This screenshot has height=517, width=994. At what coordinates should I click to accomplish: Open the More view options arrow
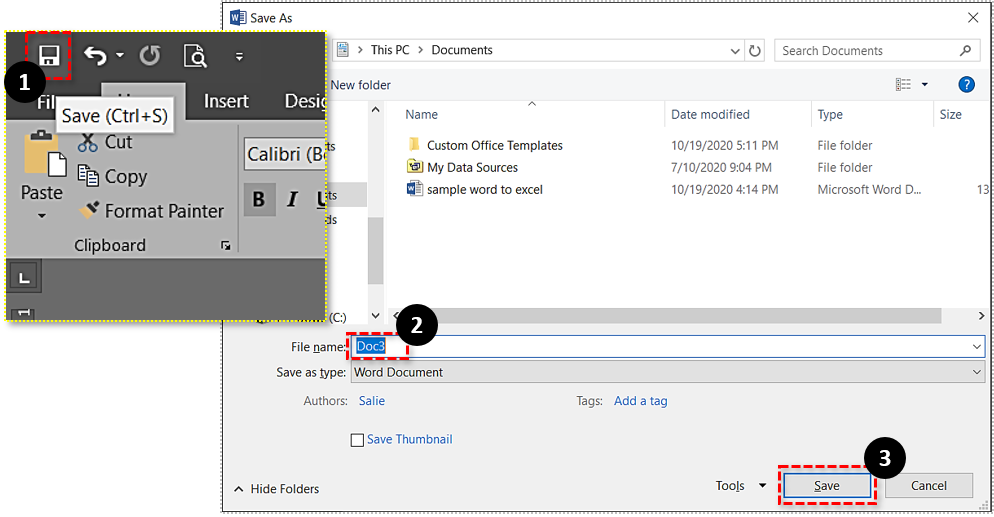coord(924,84)
